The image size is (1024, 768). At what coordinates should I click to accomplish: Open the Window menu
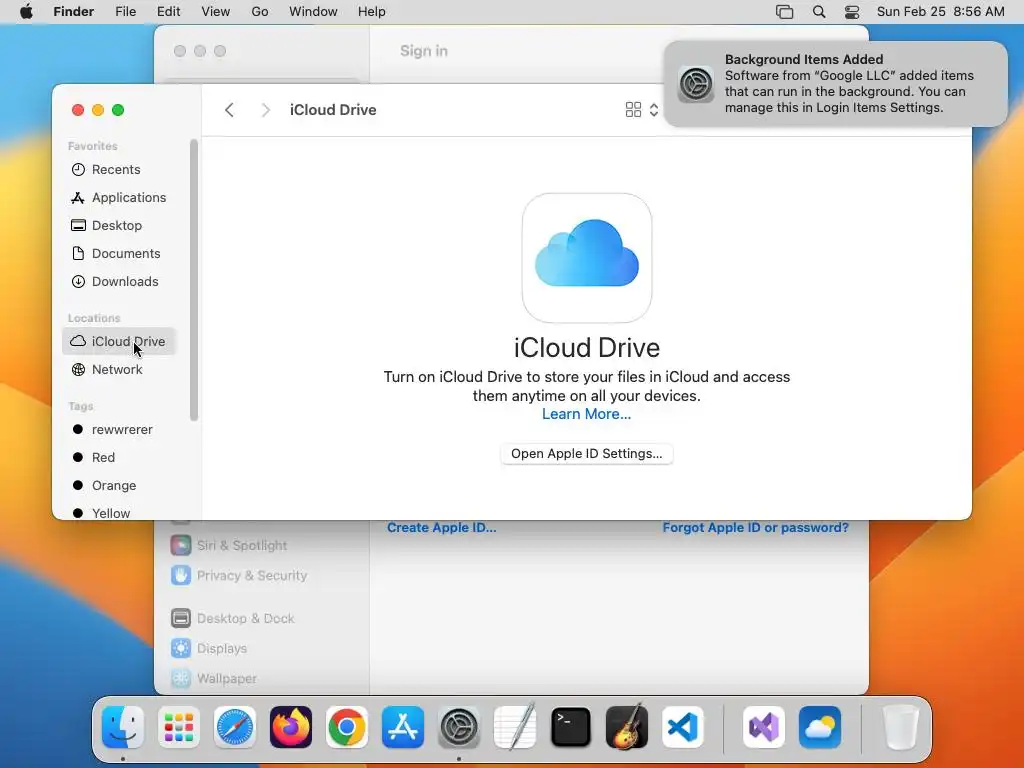pos(313,12)
